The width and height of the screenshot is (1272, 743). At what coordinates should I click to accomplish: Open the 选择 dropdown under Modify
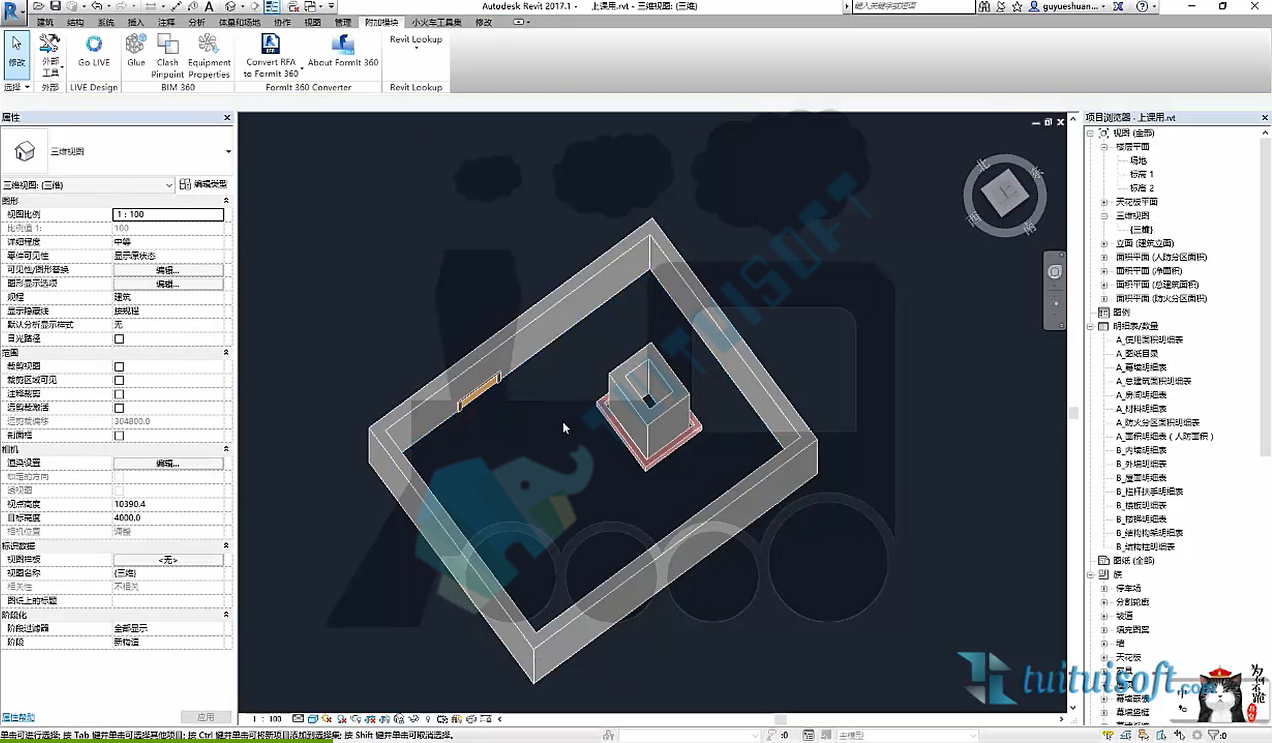17,87
